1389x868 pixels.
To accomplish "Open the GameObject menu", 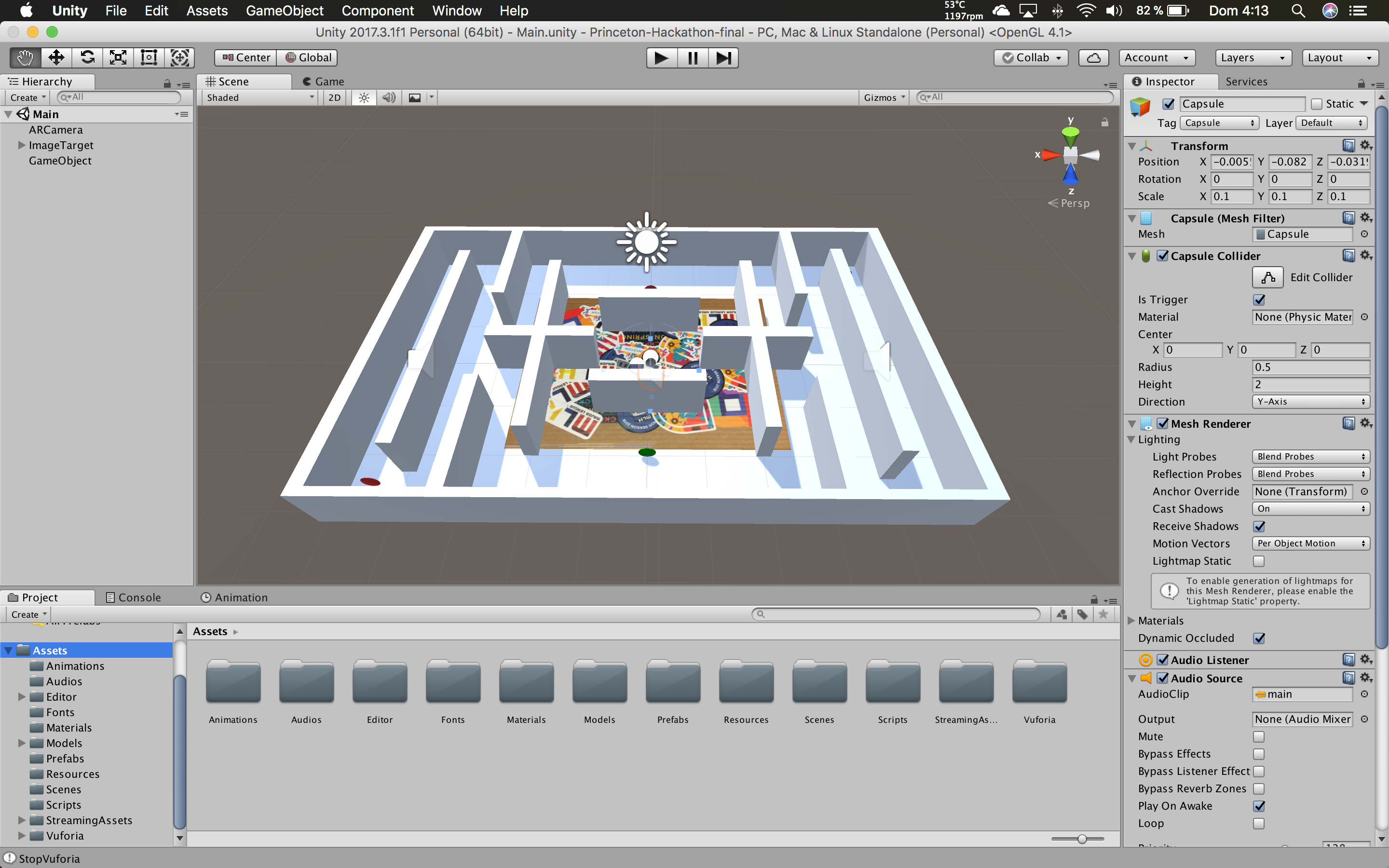I will pos(284,10).
